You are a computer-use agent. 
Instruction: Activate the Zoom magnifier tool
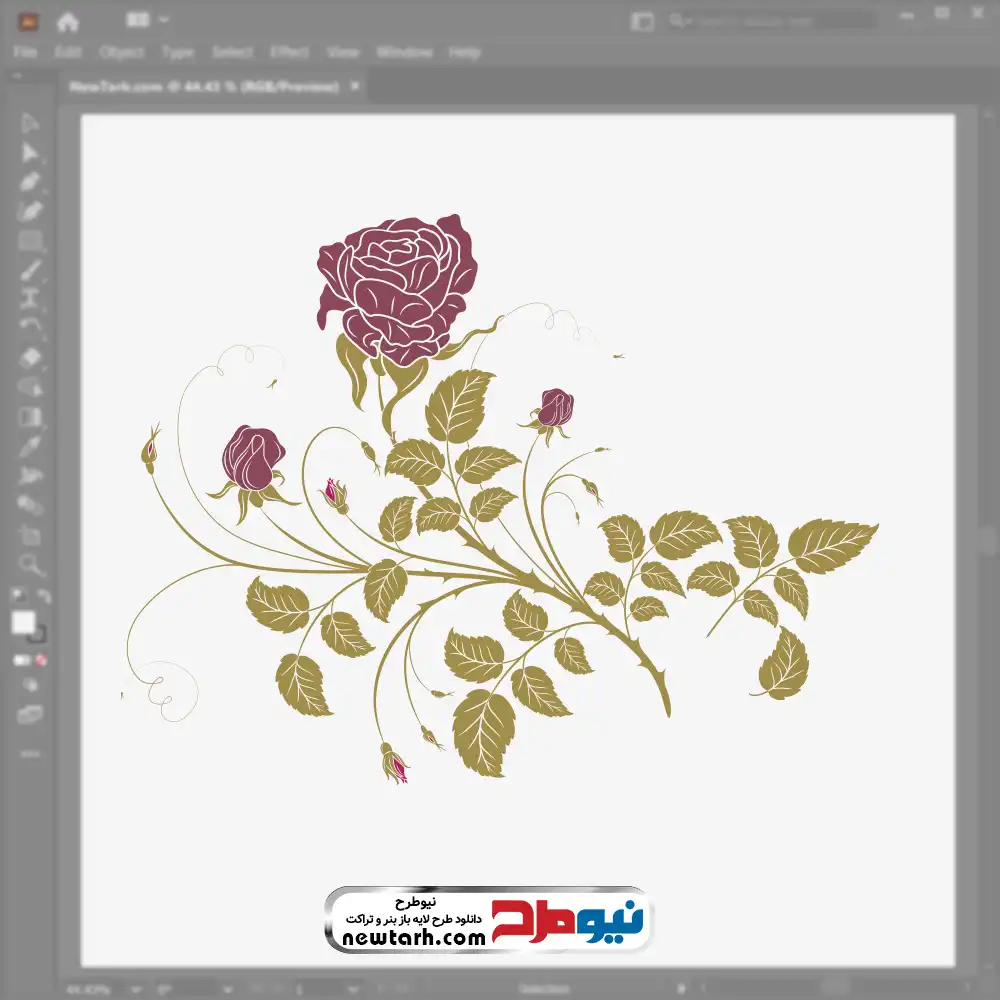tap(30, 564)
